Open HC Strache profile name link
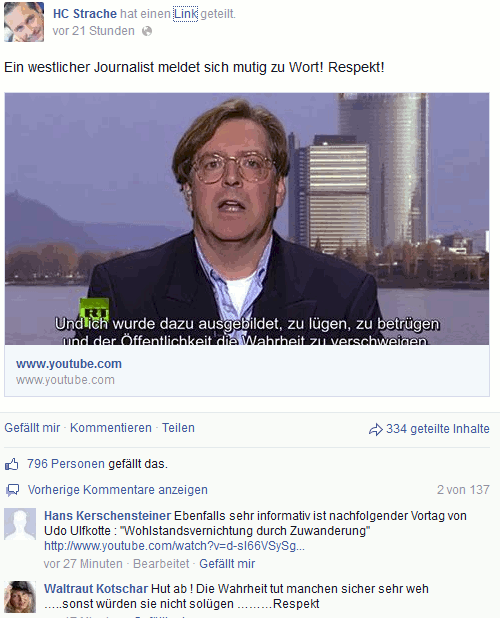The image size is (500, 618). pos(85,14)
